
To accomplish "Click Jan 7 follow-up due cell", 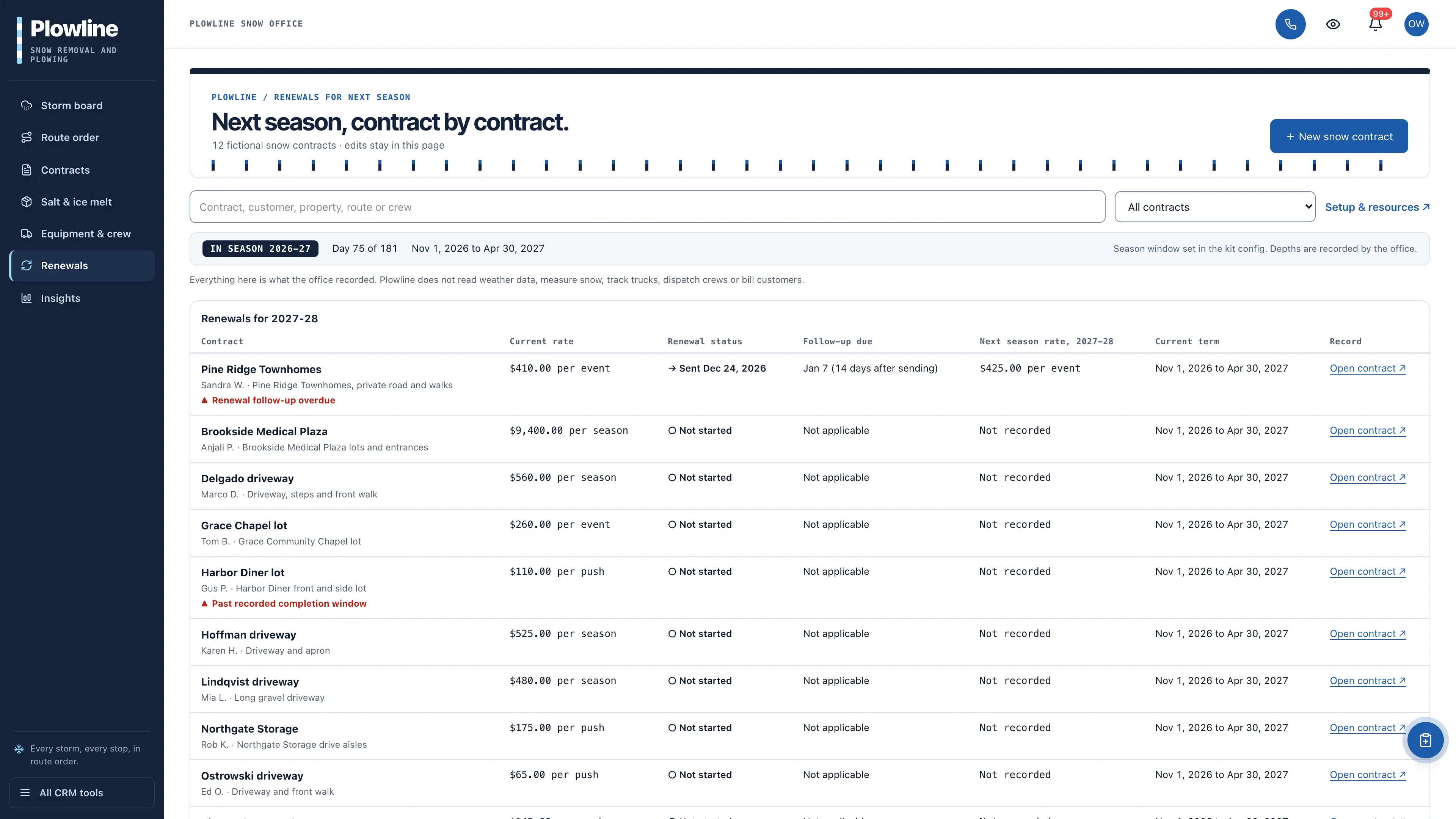I will point(870,369).
